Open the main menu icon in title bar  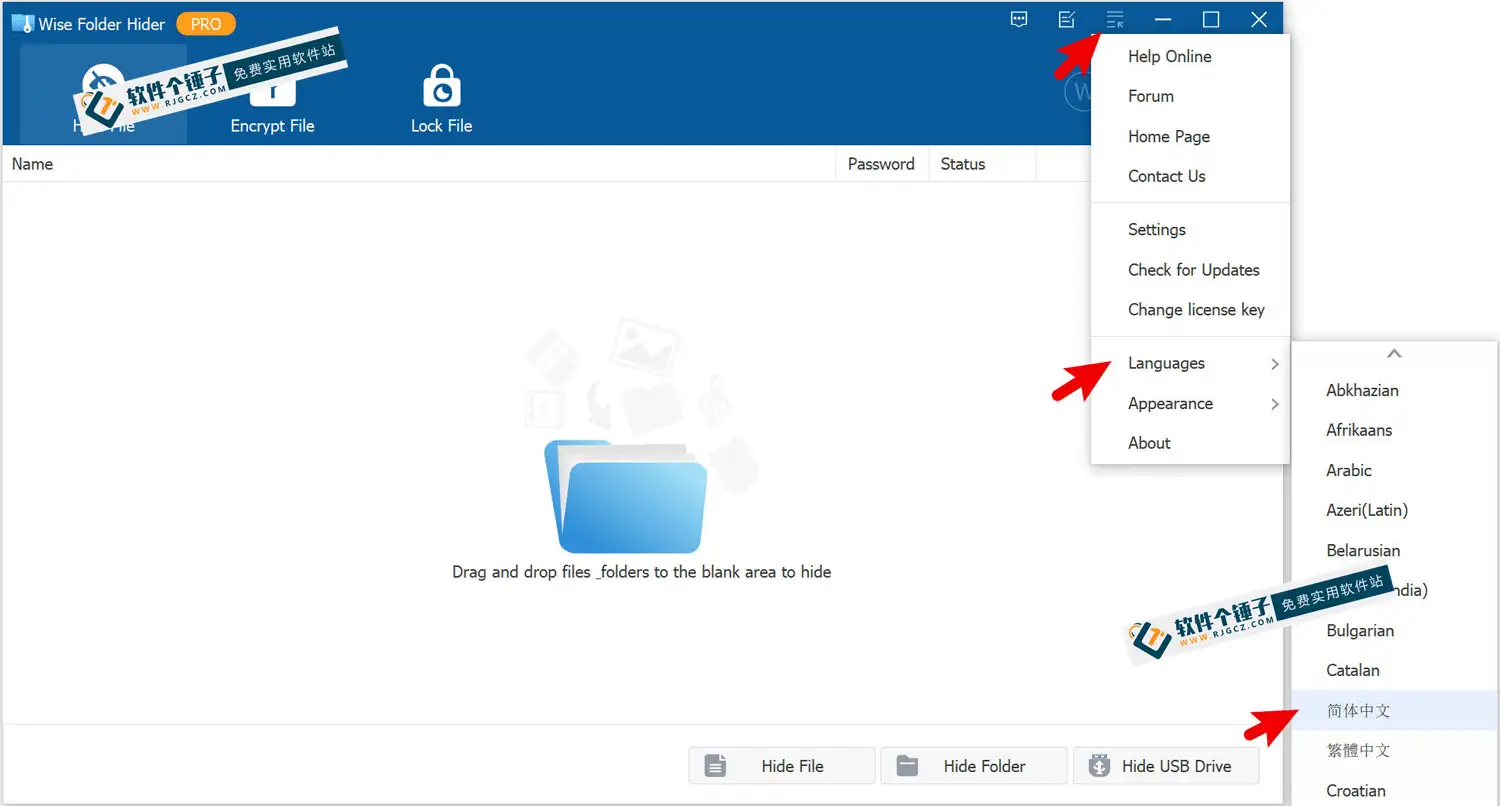(x=1115, y=19)
